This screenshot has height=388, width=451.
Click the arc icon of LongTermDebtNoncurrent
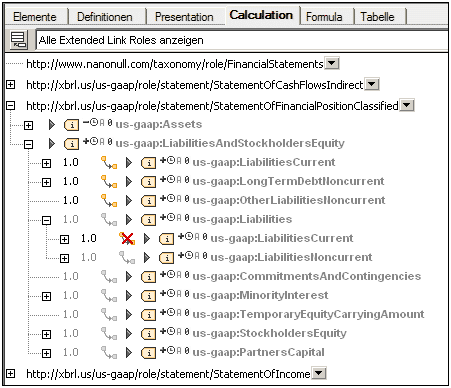(109, 182)
